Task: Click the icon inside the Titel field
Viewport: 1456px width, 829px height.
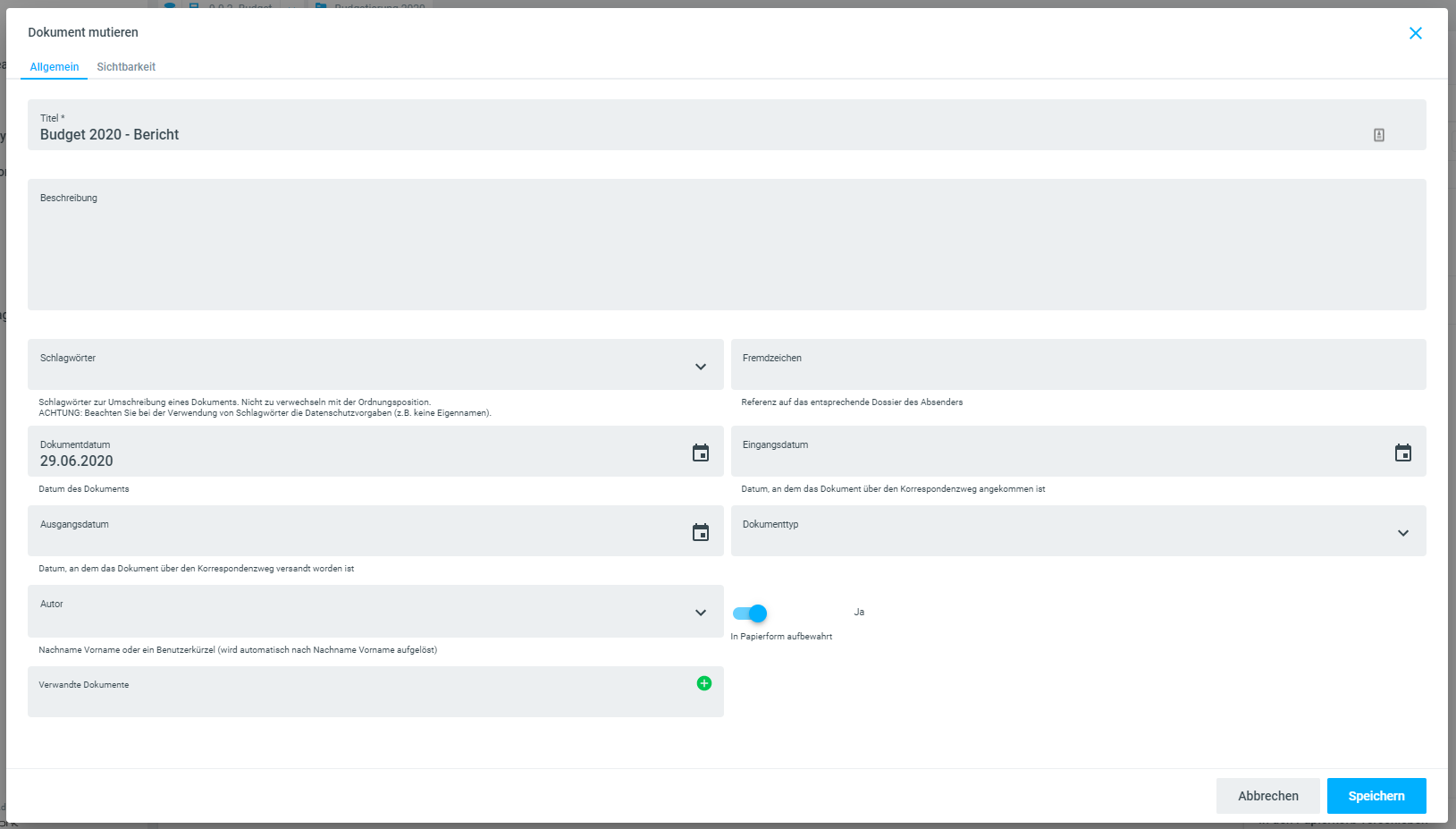Action: 1378,135
